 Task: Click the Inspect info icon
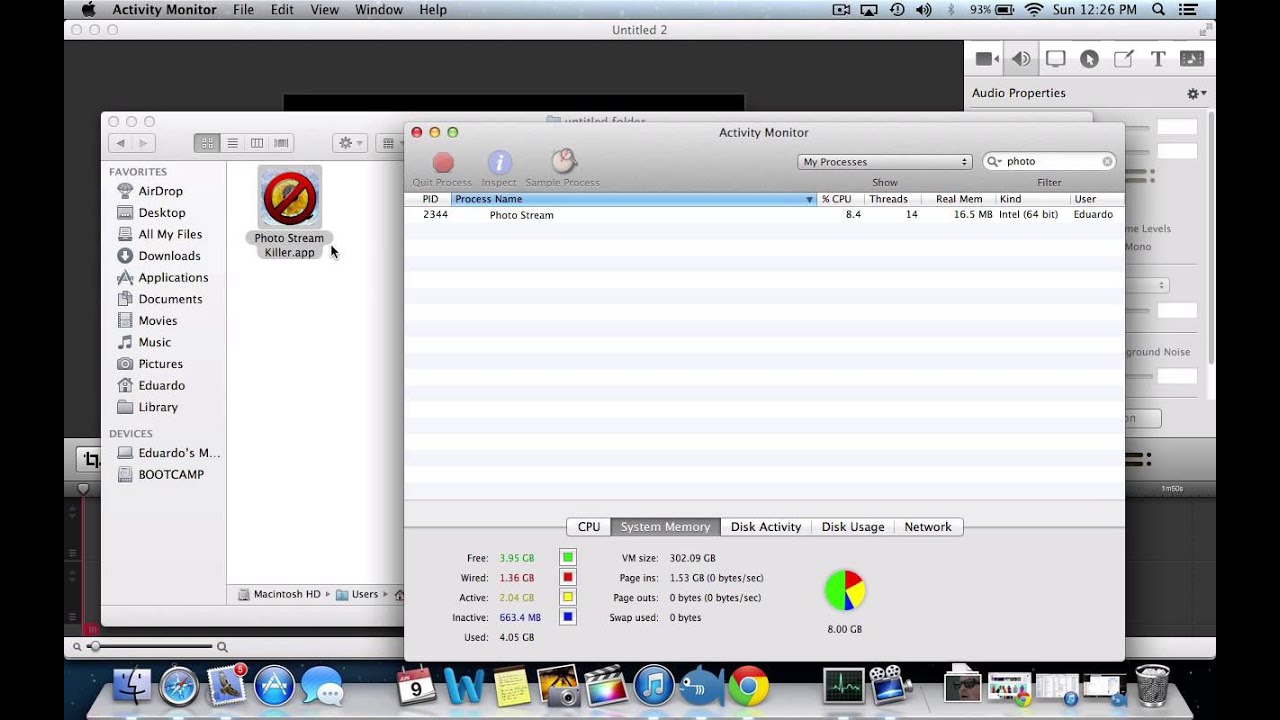pyautogui.click(x=499, y=162)
